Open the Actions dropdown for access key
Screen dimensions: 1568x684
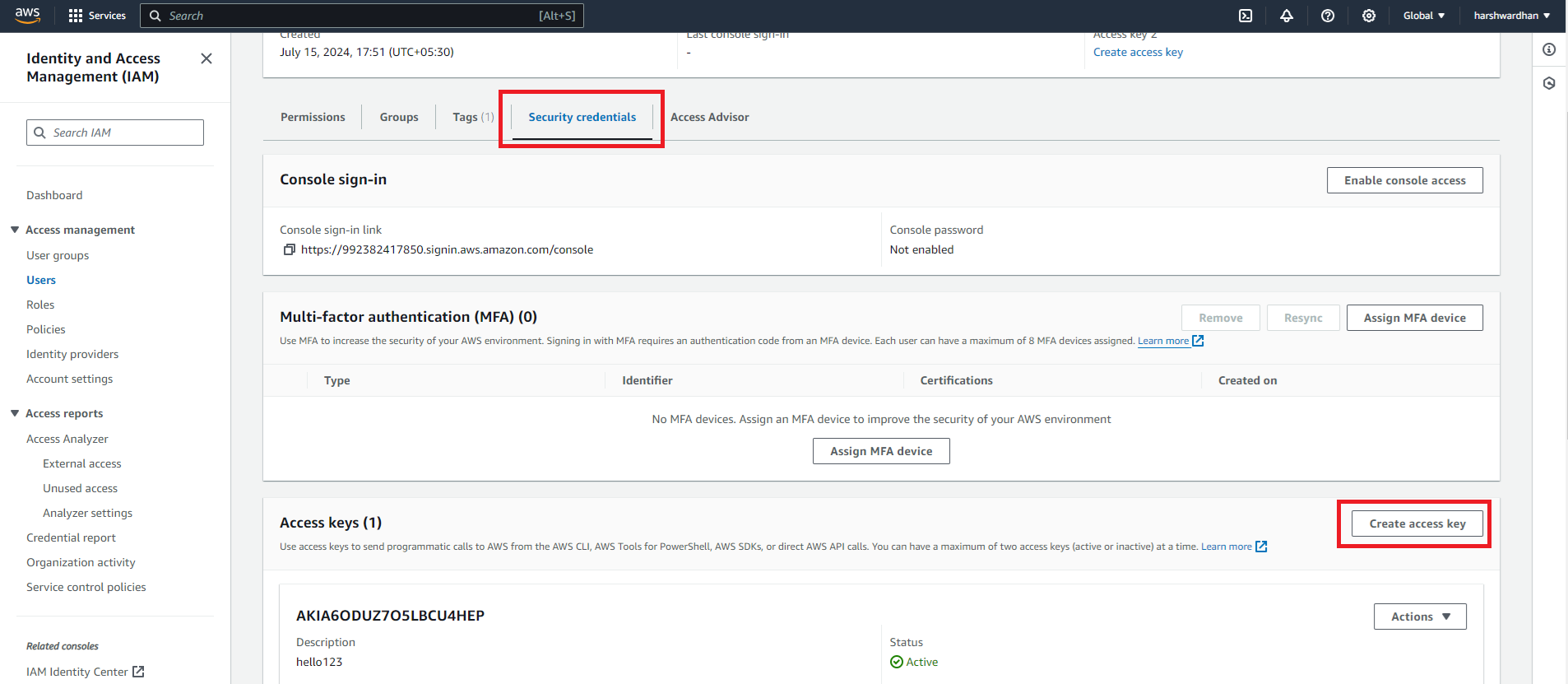1420,617
